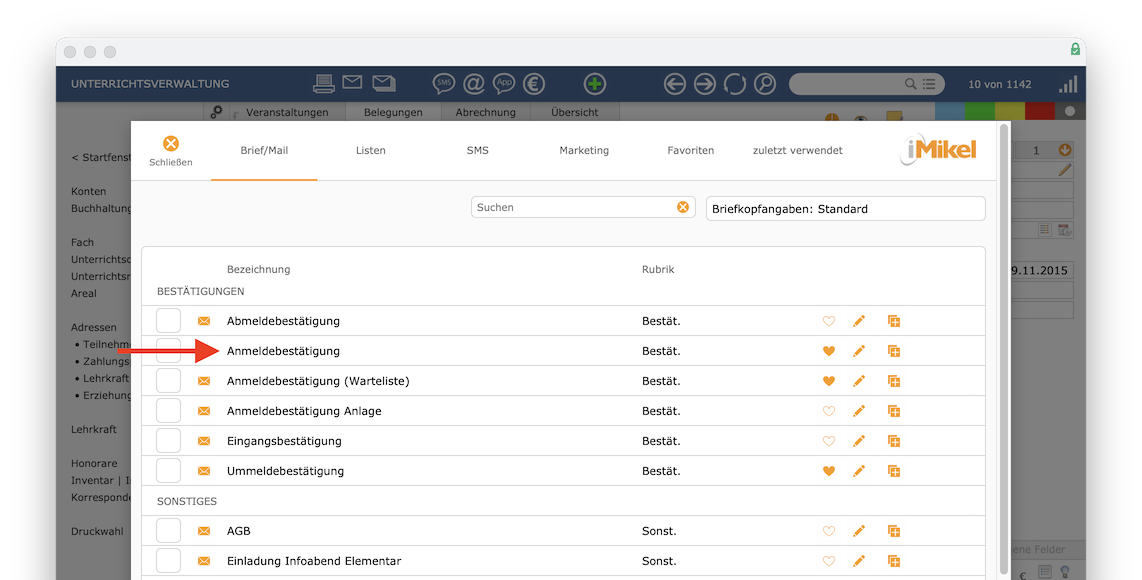Image resolution: width=1142 pixels, height=580 pixels.
Task: Duplicate the Ummeldebestätigung template
Action: tap(894, 471)
